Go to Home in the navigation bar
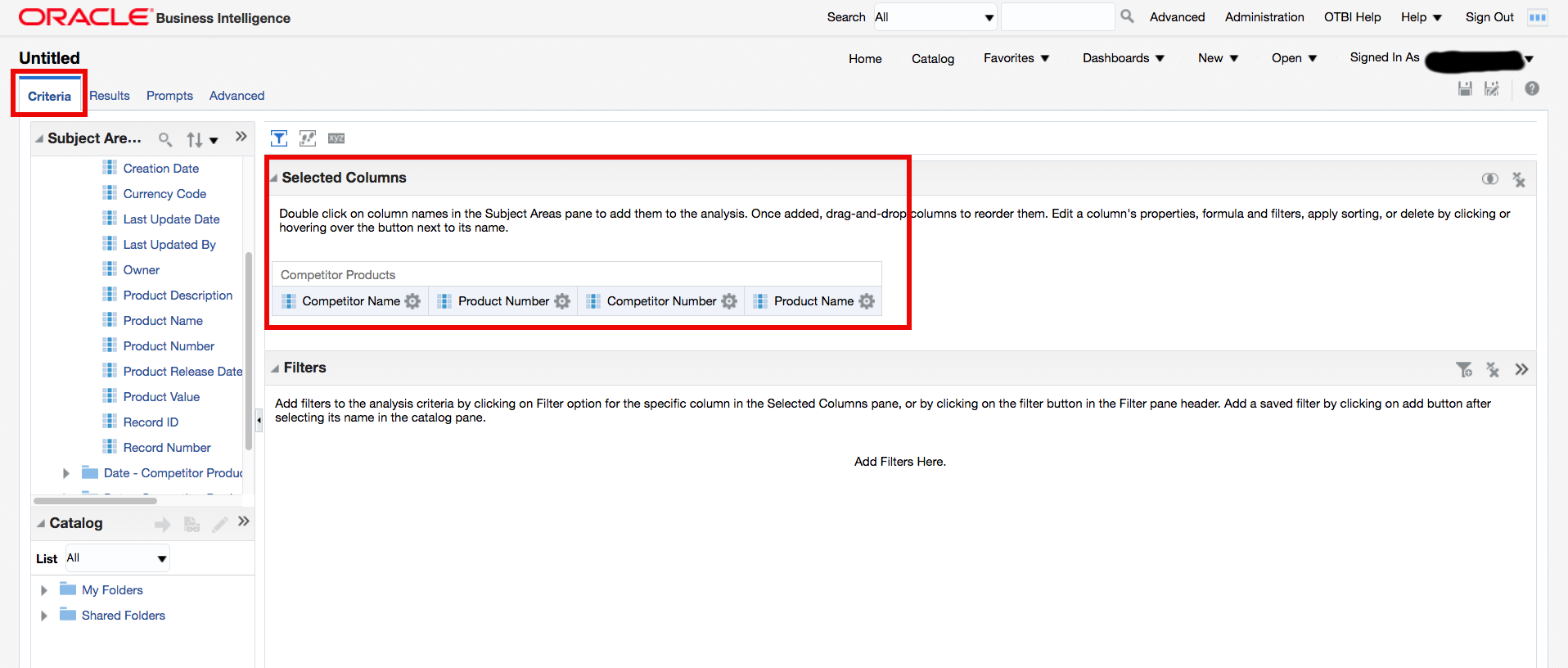 [x=865, y=58]
